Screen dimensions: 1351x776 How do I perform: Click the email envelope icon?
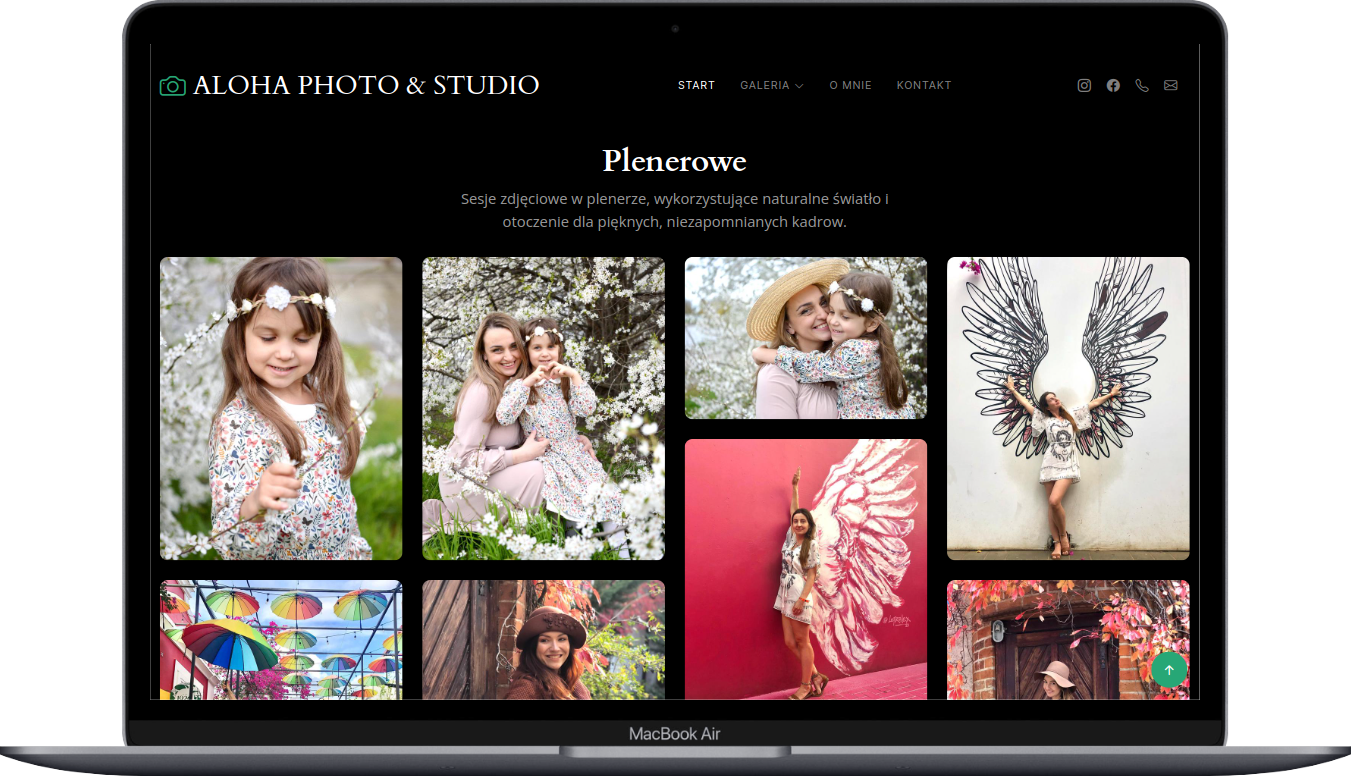1171,86
